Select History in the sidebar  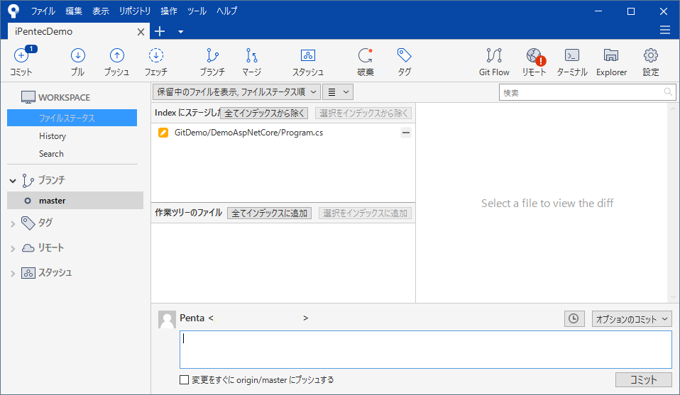[x=52, y=136]
